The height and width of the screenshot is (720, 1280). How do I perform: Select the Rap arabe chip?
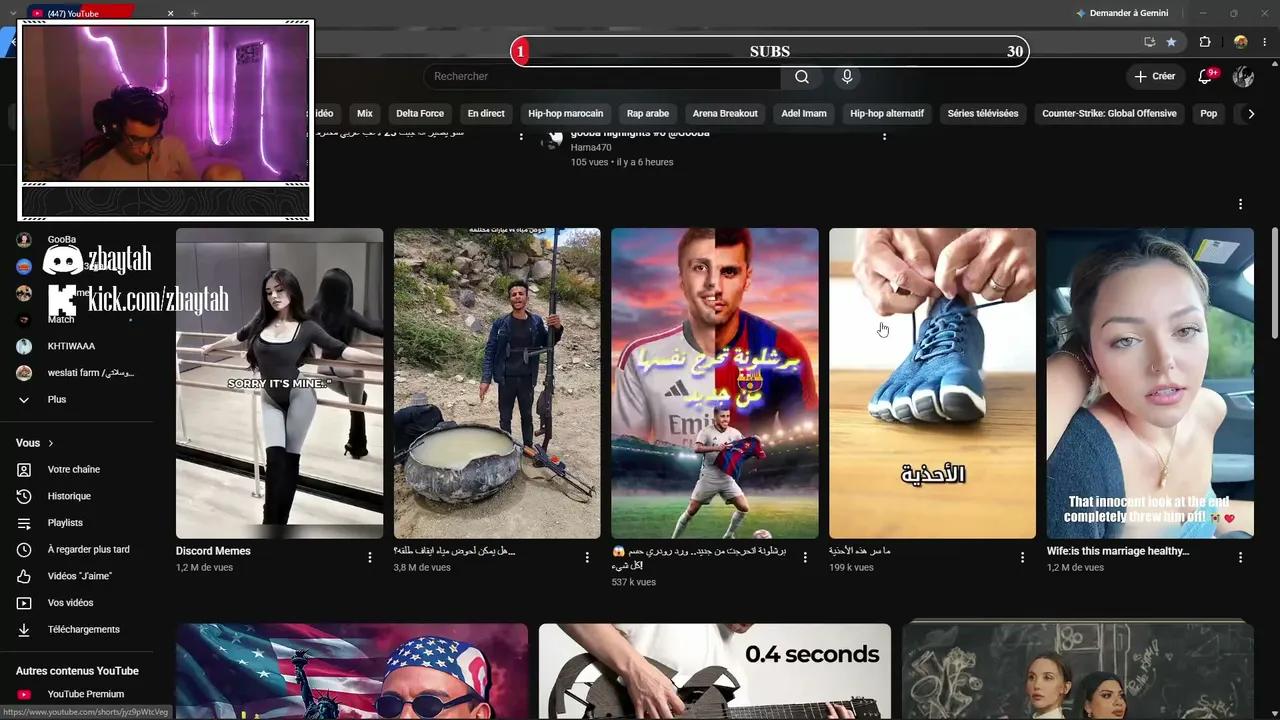click(648, 113)
